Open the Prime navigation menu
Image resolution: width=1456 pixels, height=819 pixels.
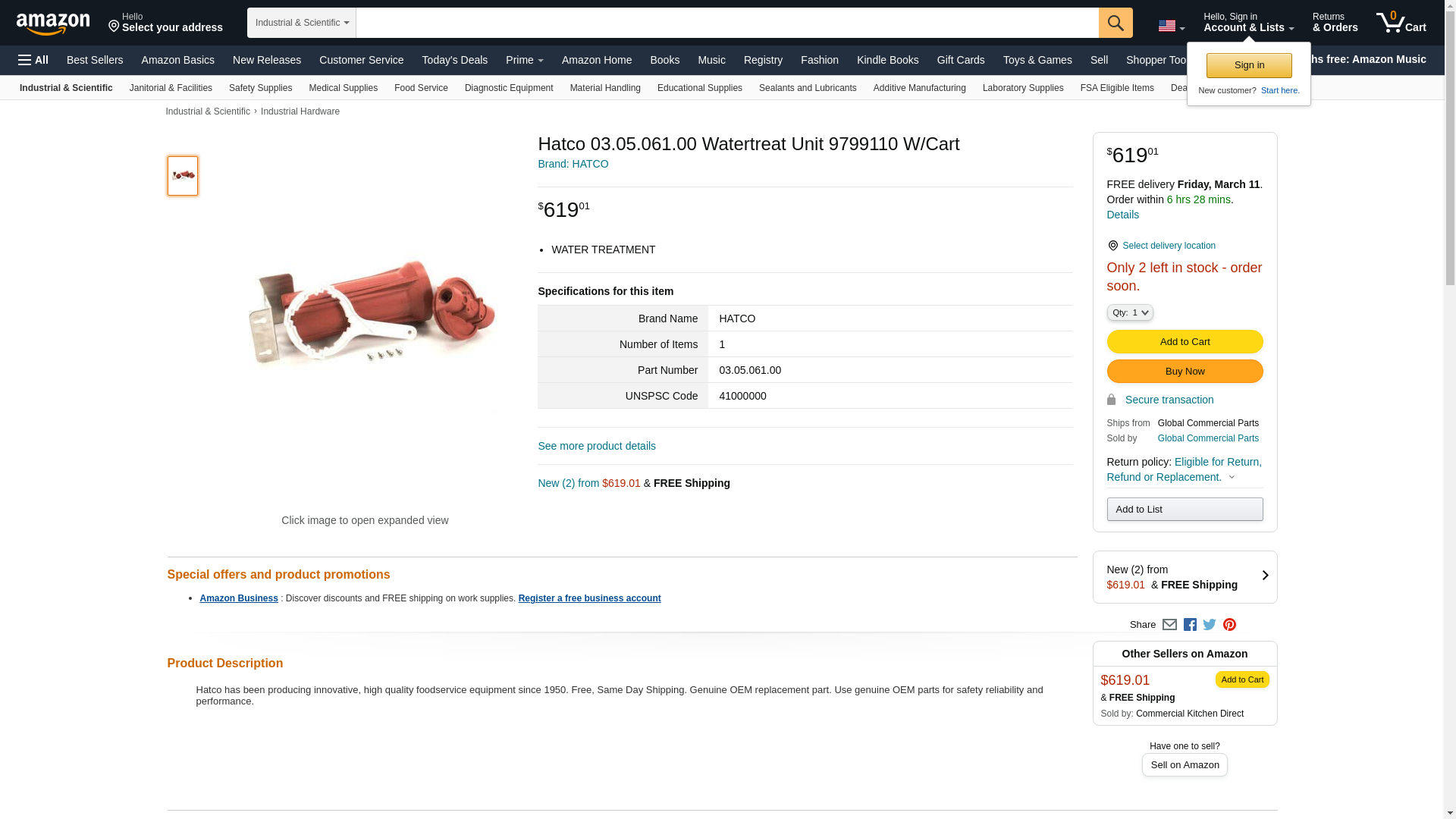525,60
